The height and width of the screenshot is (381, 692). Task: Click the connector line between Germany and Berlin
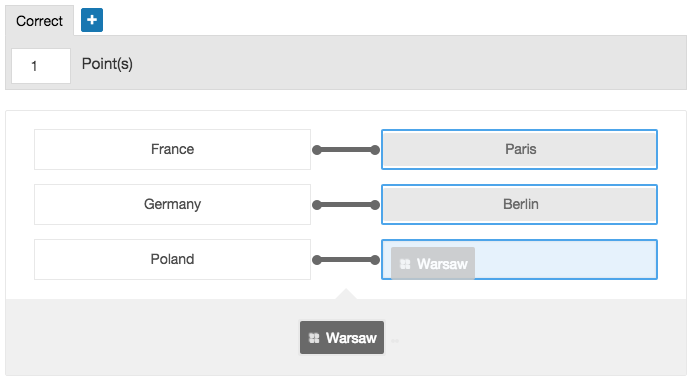346,205
